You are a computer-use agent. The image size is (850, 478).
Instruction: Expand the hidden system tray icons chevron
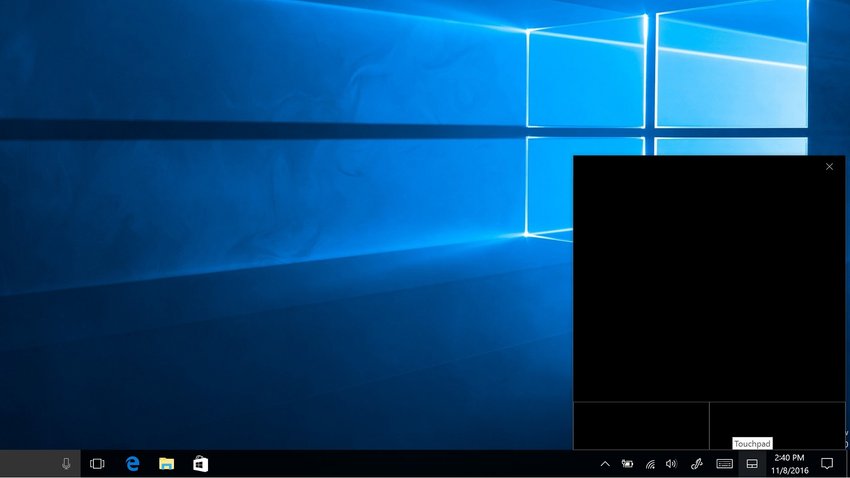605,464
